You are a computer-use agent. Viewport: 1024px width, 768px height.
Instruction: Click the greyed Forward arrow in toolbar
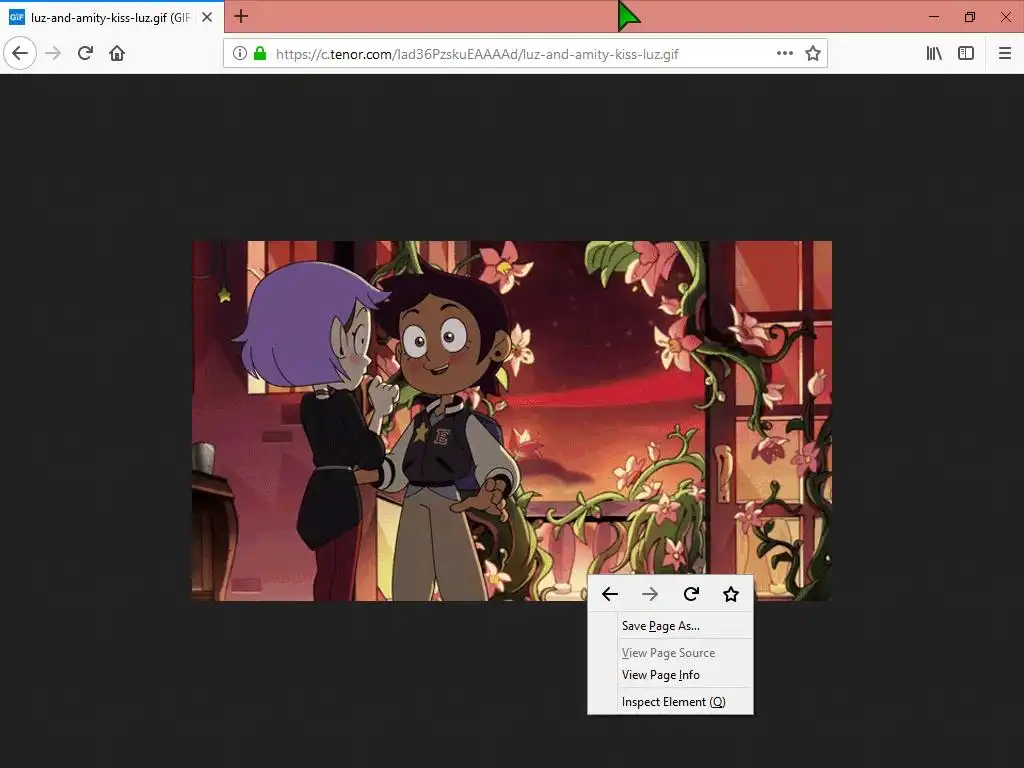pyautogui.click(x=53, y=53)
